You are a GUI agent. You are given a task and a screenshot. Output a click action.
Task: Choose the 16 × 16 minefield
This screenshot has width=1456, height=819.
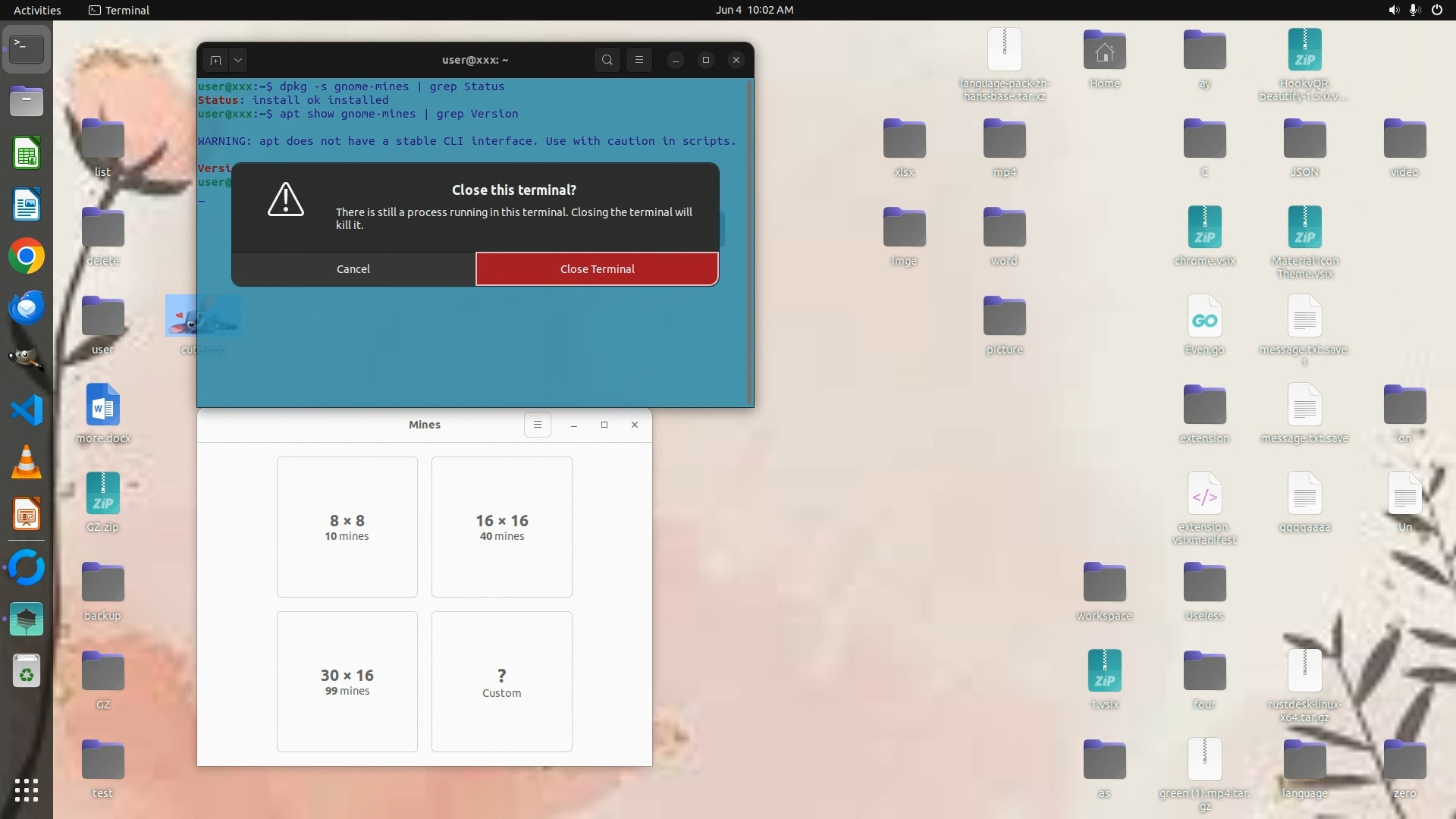(502, 527)
